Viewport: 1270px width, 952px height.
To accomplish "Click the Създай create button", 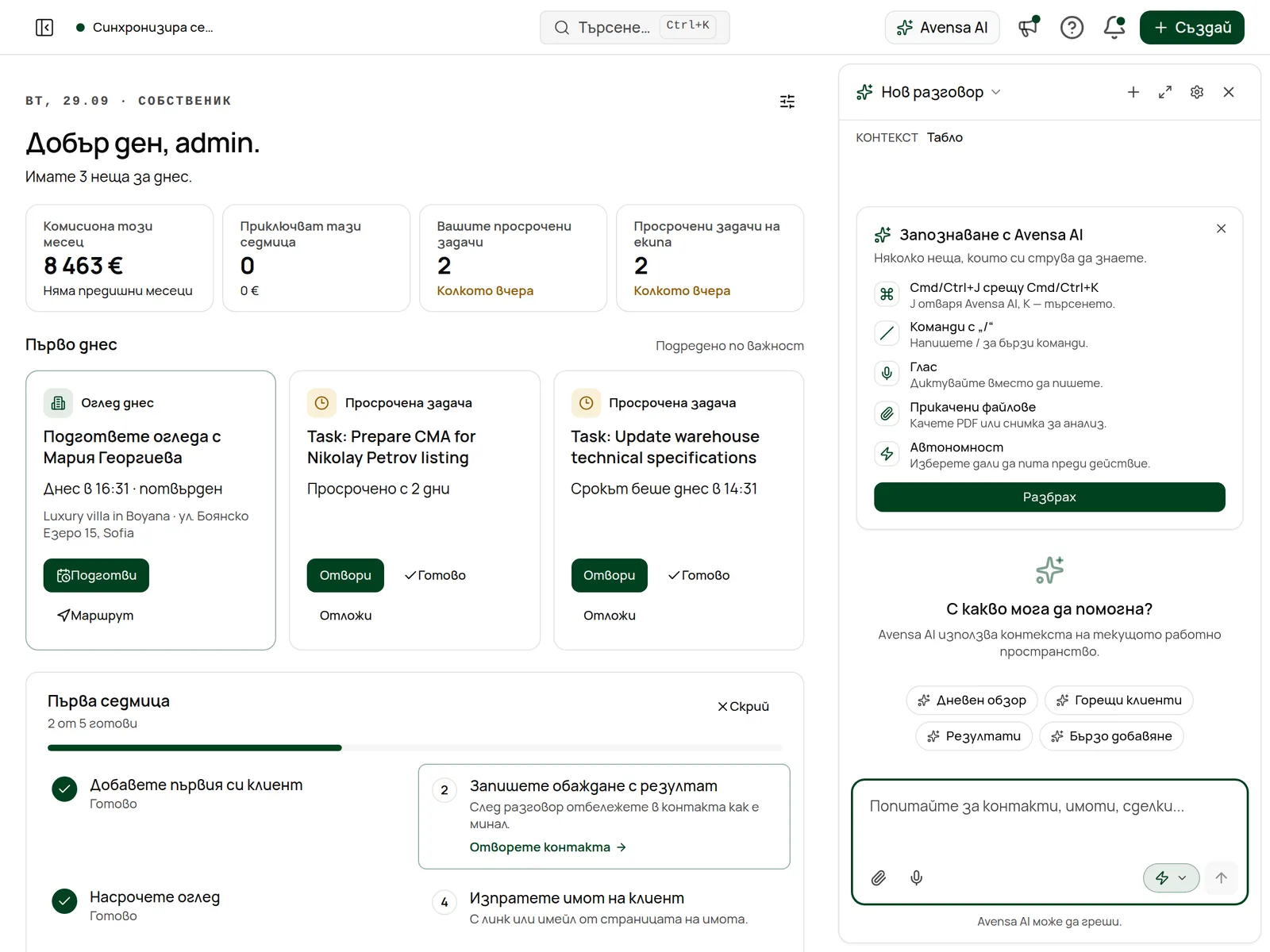I will coord(1191,28).
